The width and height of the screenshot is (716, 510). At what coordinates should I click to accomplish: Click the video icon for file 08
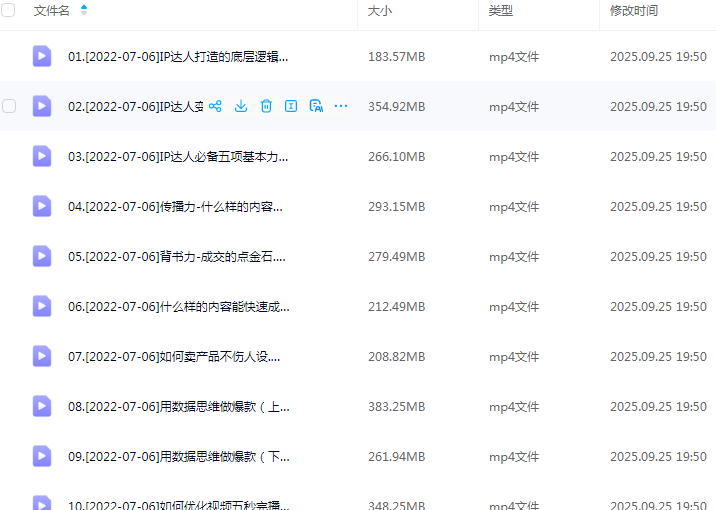[41, 406]
